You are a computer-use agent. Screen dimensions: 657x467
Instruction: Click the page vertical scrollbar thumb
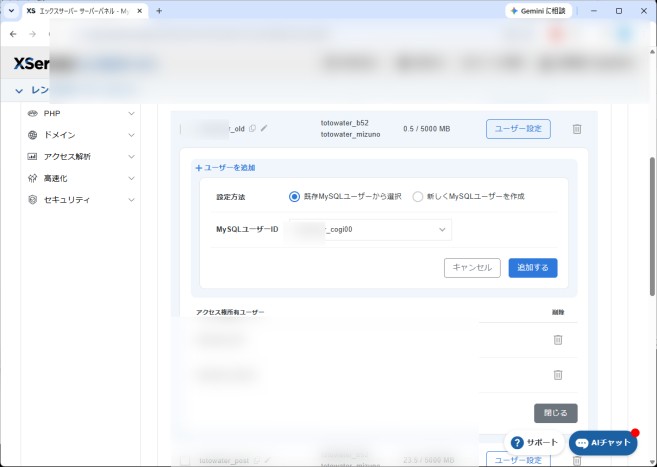click(x=652, y=226)
